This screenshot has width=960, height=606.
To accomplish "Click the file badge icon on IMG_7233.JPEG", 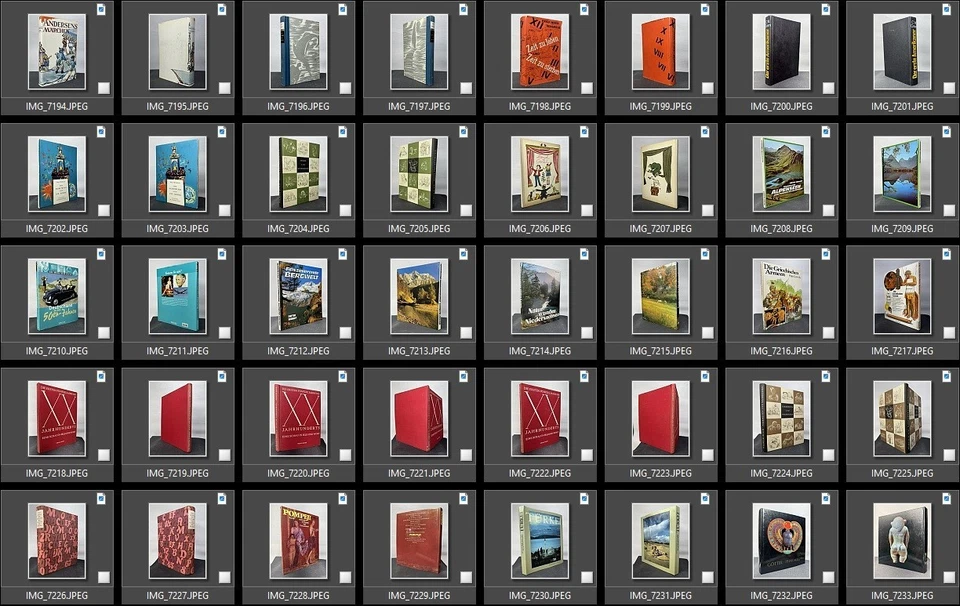I will (x=947, y=499).
